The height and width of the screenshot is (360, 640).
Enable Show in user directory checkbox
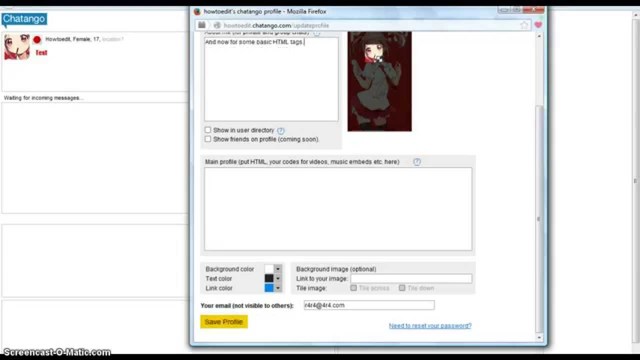[208, 130]
